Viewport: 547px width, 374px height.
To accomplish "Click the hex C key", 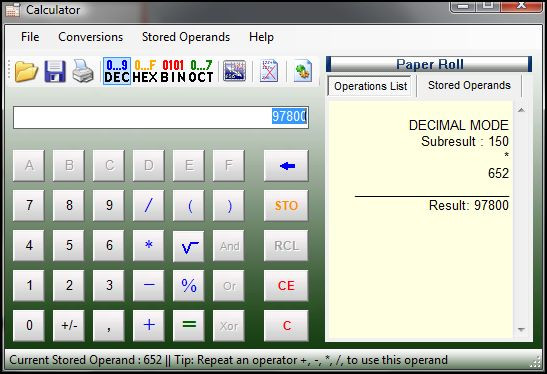I will click(x=108, y=166).
